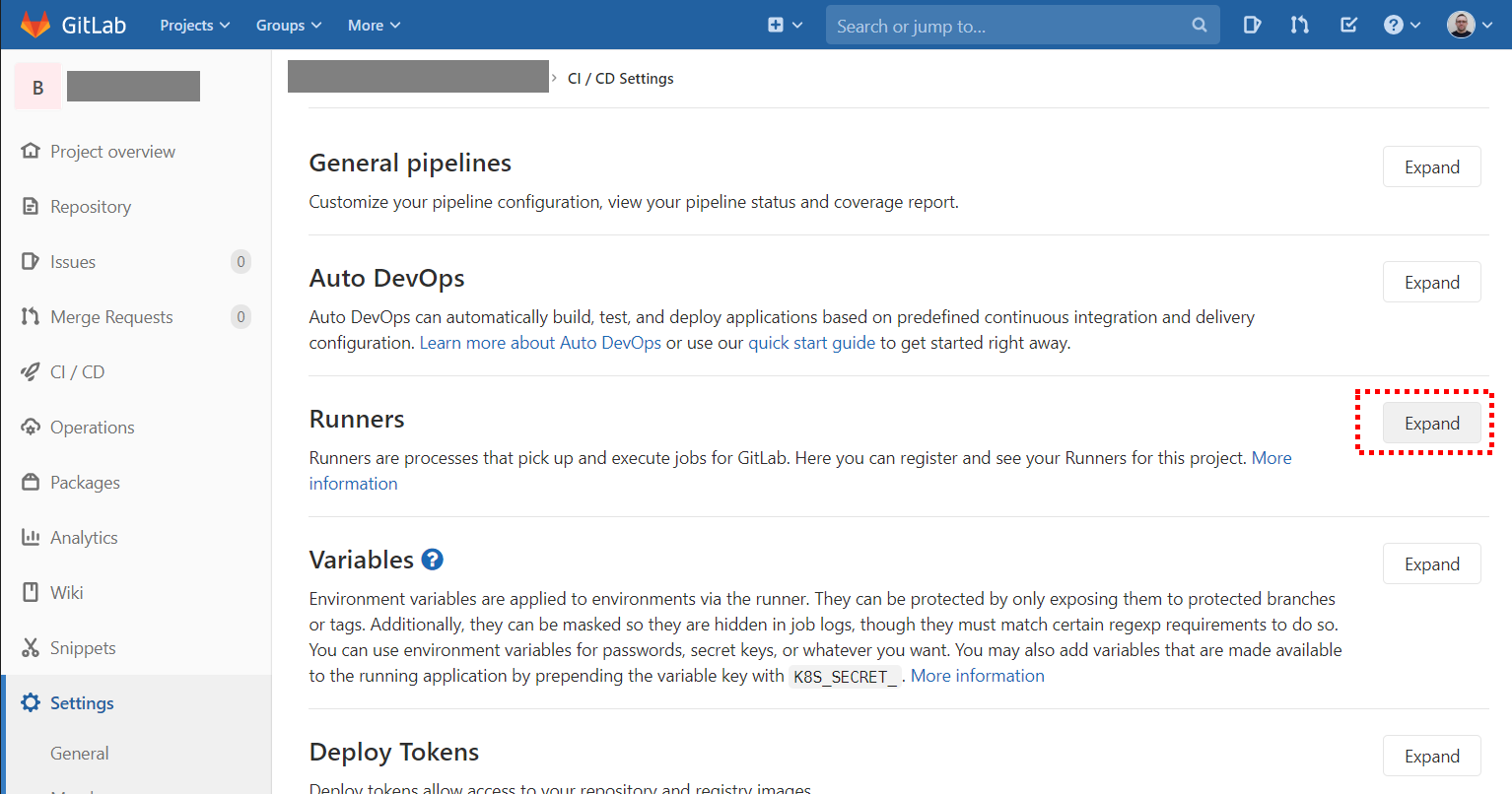
Task: Select General under Settings
Action: click(80, 753)
